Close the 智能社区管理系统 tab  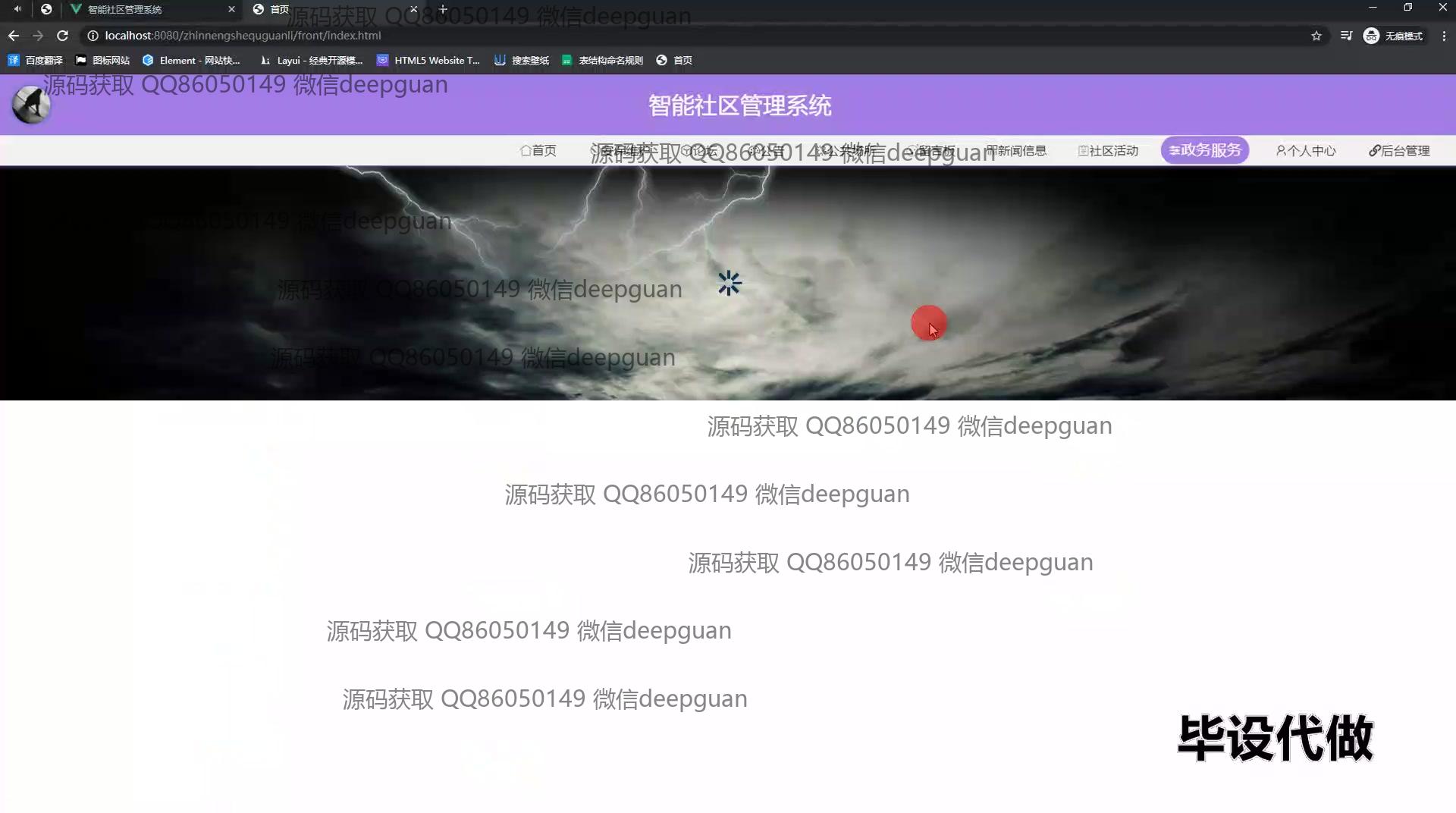click(x=231, y=9)
